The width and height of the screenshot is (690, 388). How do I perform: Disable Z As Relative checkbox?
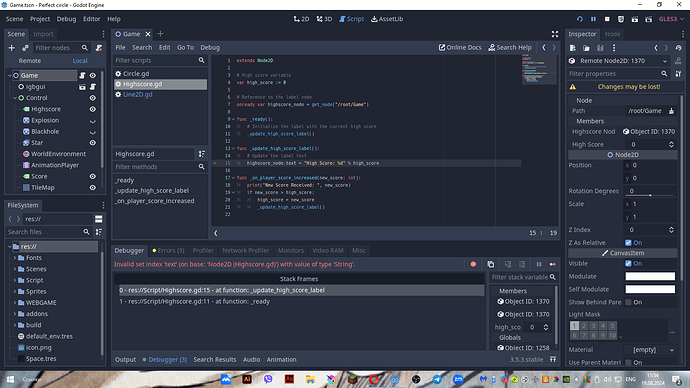[628, 243]
